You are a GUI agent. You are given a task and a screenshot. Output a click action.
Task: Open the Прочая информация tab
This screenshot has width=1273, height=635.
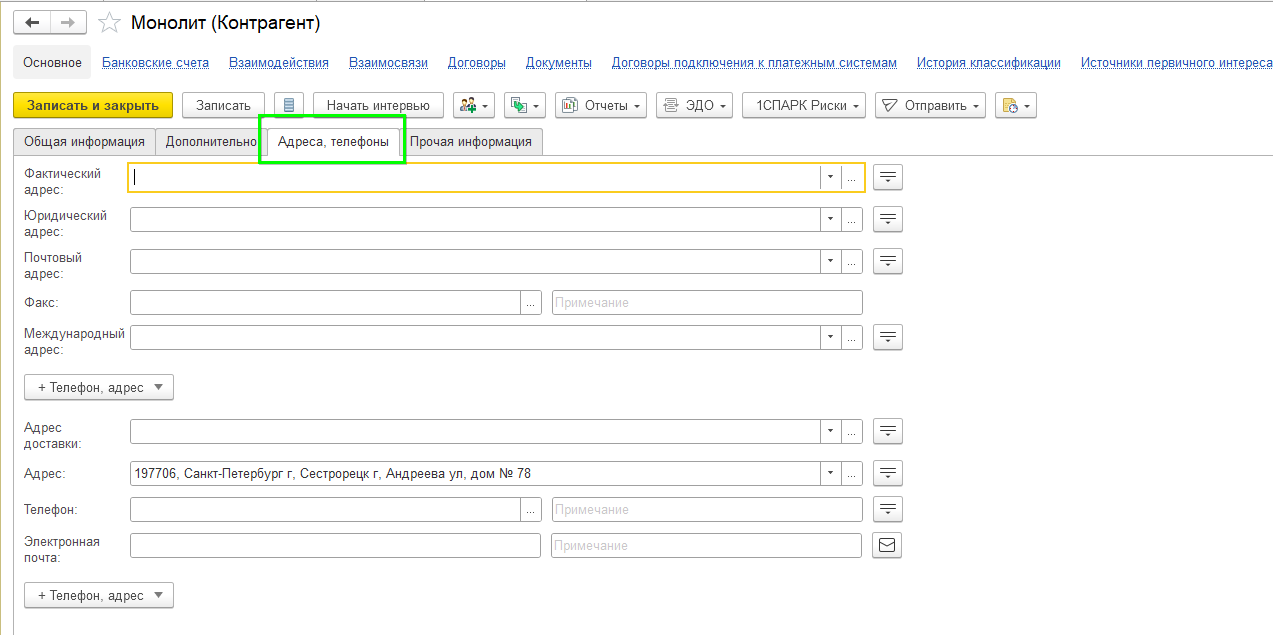click(x=471, y=142)
